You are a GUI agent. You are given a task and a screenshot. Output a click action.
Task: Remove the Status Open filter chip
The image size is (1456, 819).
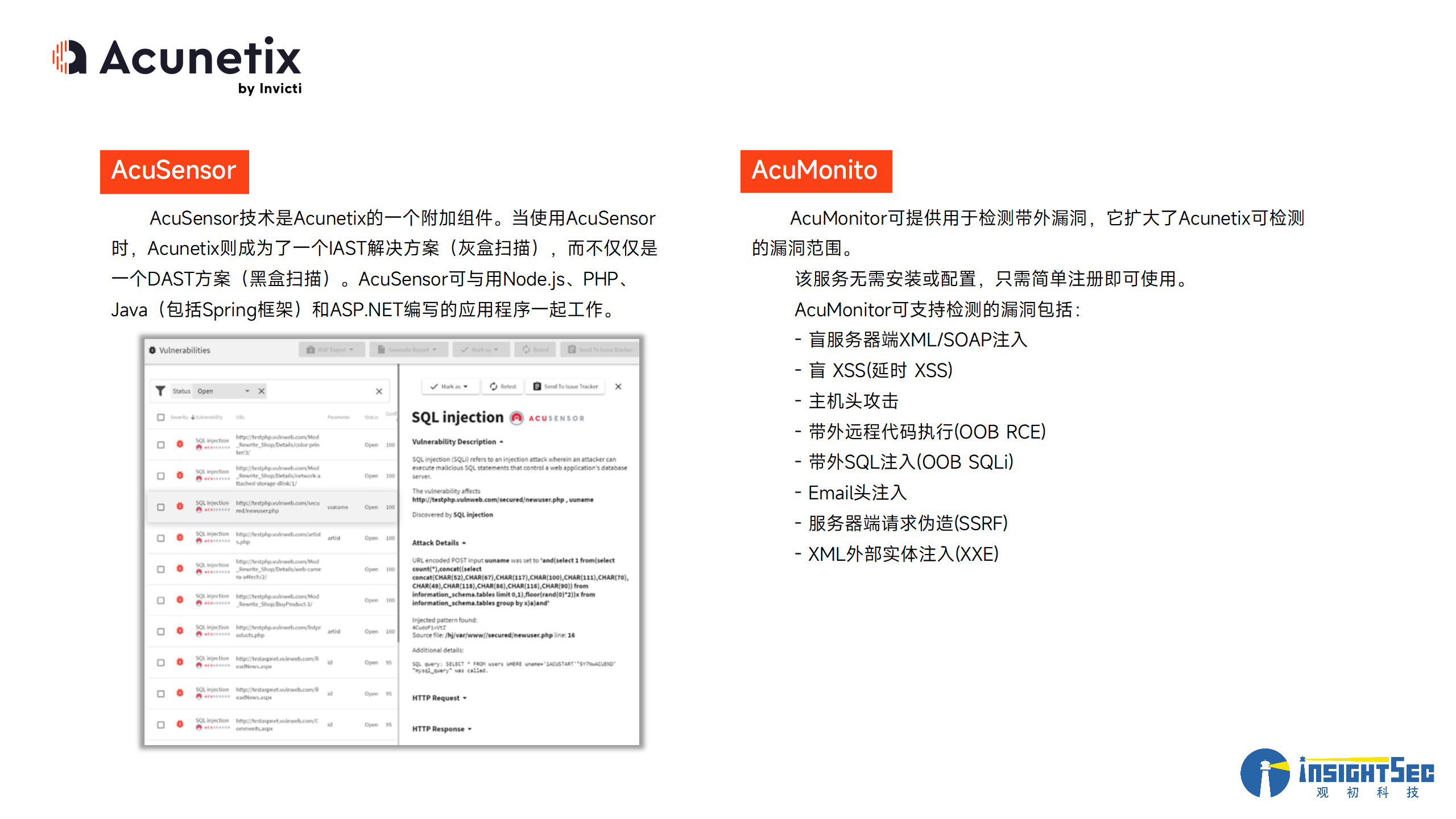[262, 391]
